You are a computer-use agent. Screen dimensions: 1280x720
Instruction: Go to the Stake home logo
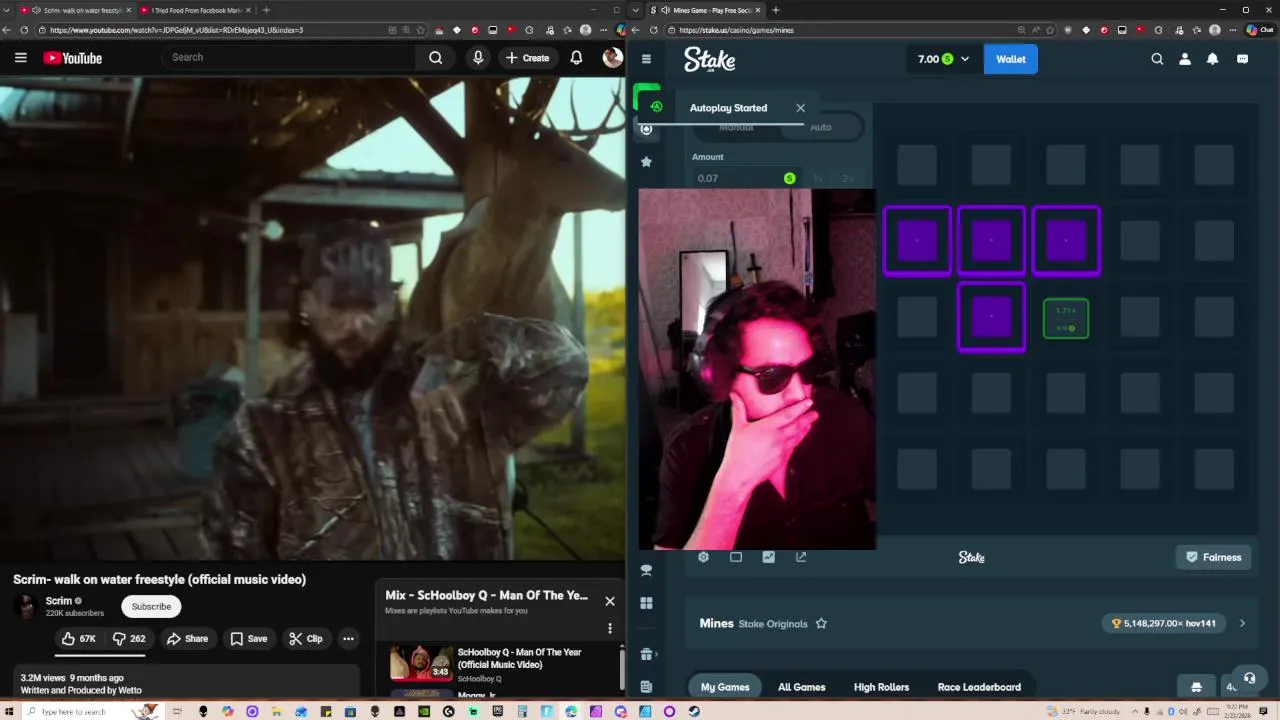tap(709, 59)
